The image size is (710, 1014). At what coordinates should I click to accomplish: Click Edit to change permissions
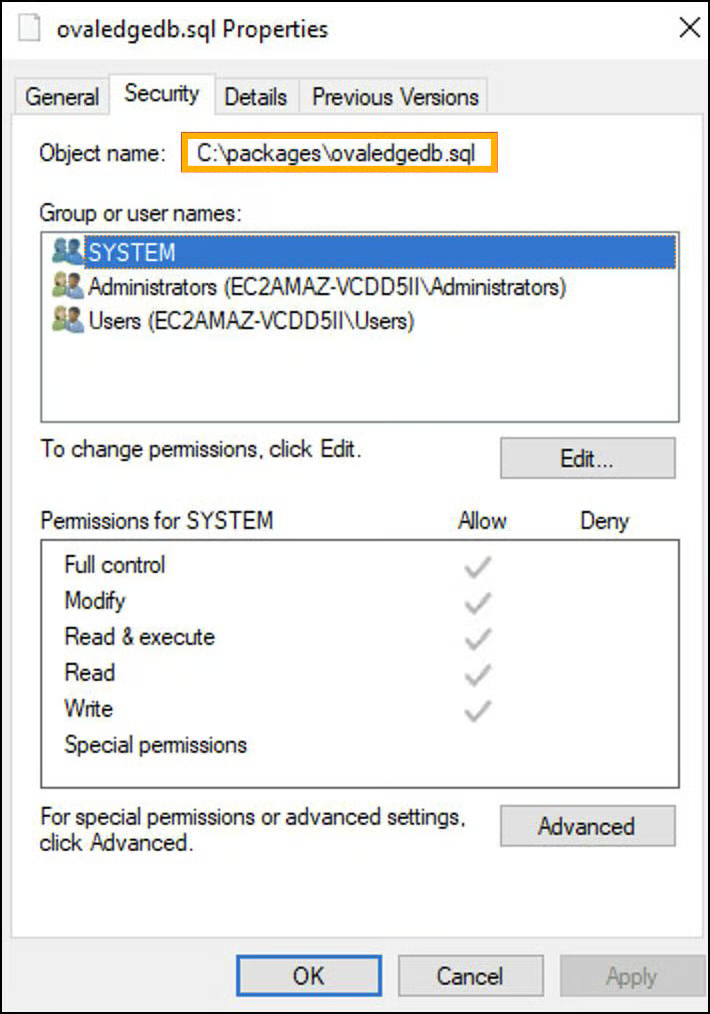point(587,459)
